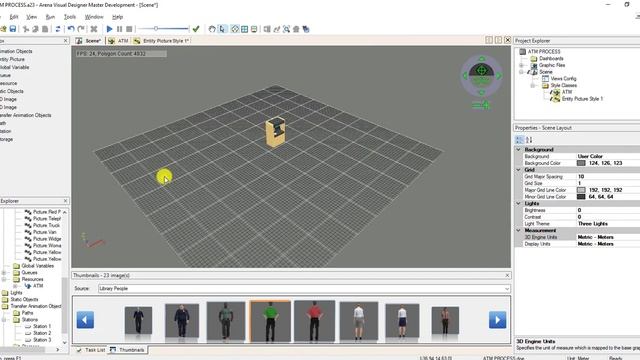Switch to the Scene tab

pyautogui.click(x=89, y=41)
